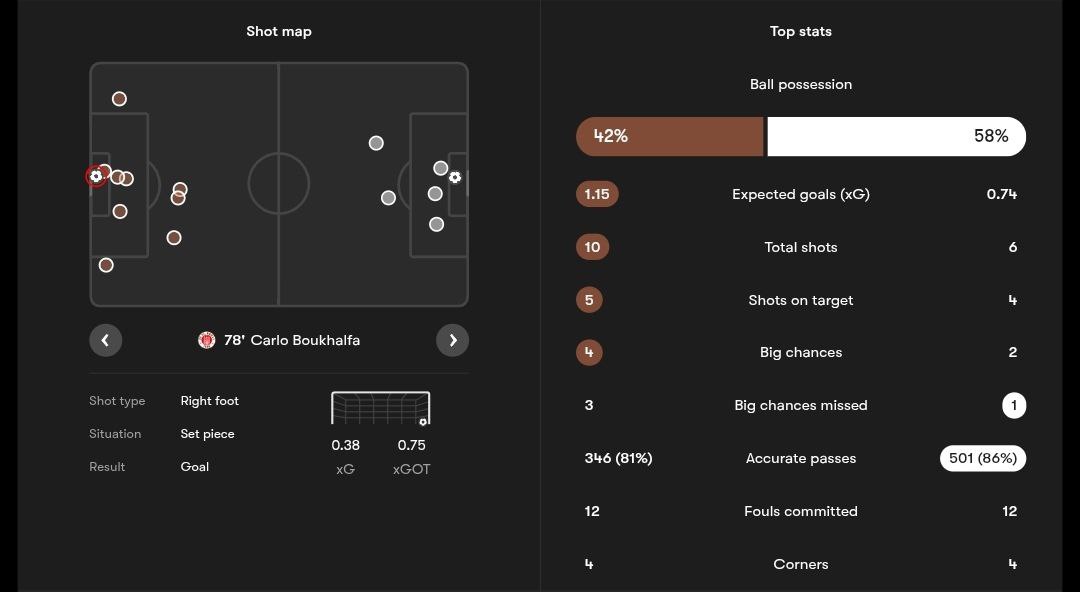Viewport: 1080px width, 592px height.
Task: Open the Shot map heading
Action: (279, 31)
